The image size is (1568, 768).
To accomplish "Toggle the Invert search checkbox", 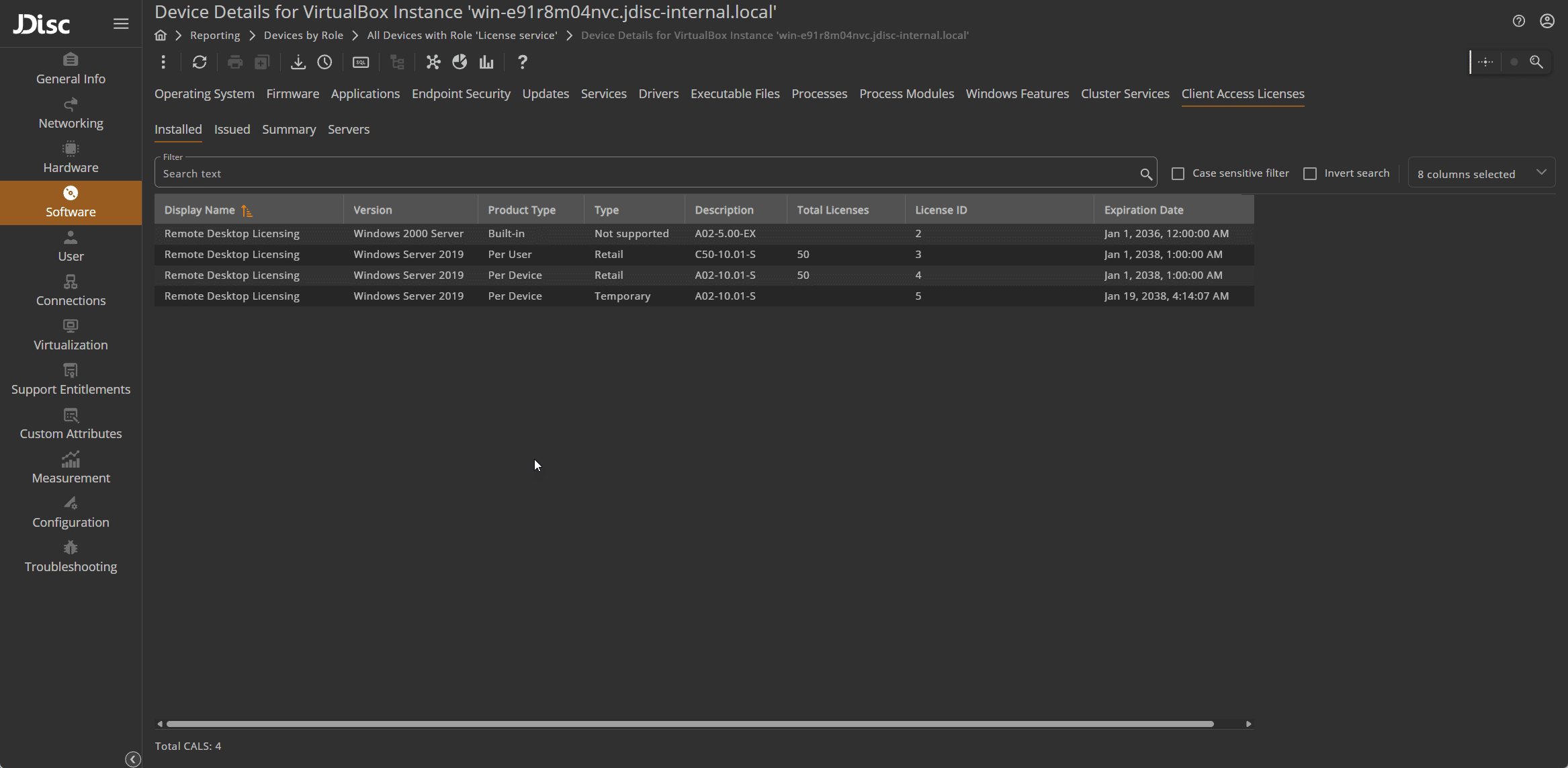I will coord(1309,174).
